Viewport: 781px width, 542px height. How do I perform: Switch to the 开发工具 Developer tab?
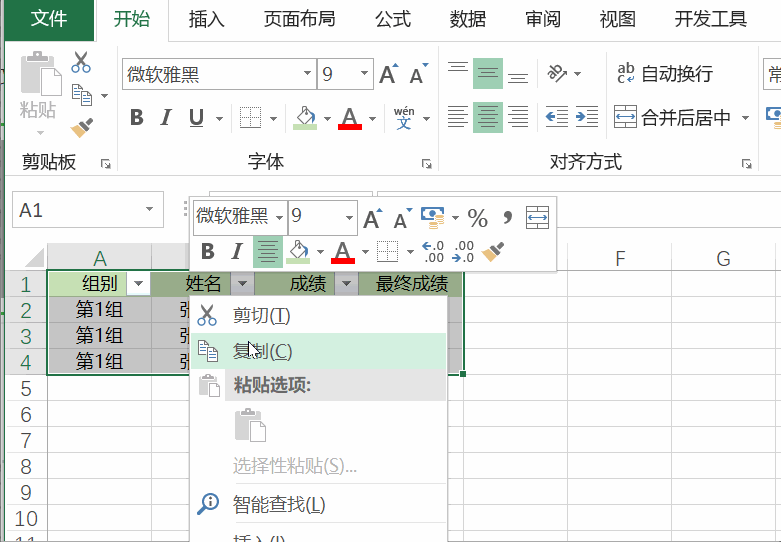[x=711, y=19]
